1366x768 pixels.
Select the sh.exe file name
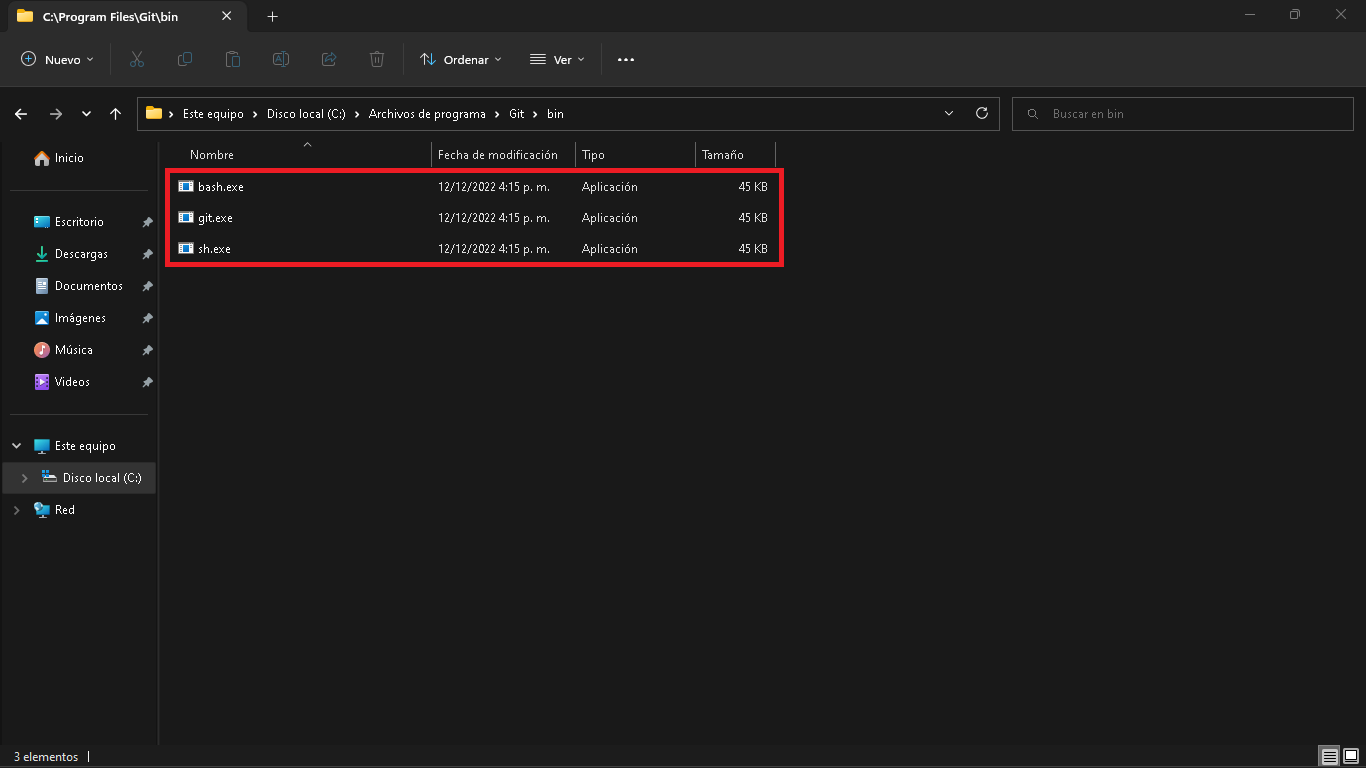pyautogui.click(x=214, y=249)
